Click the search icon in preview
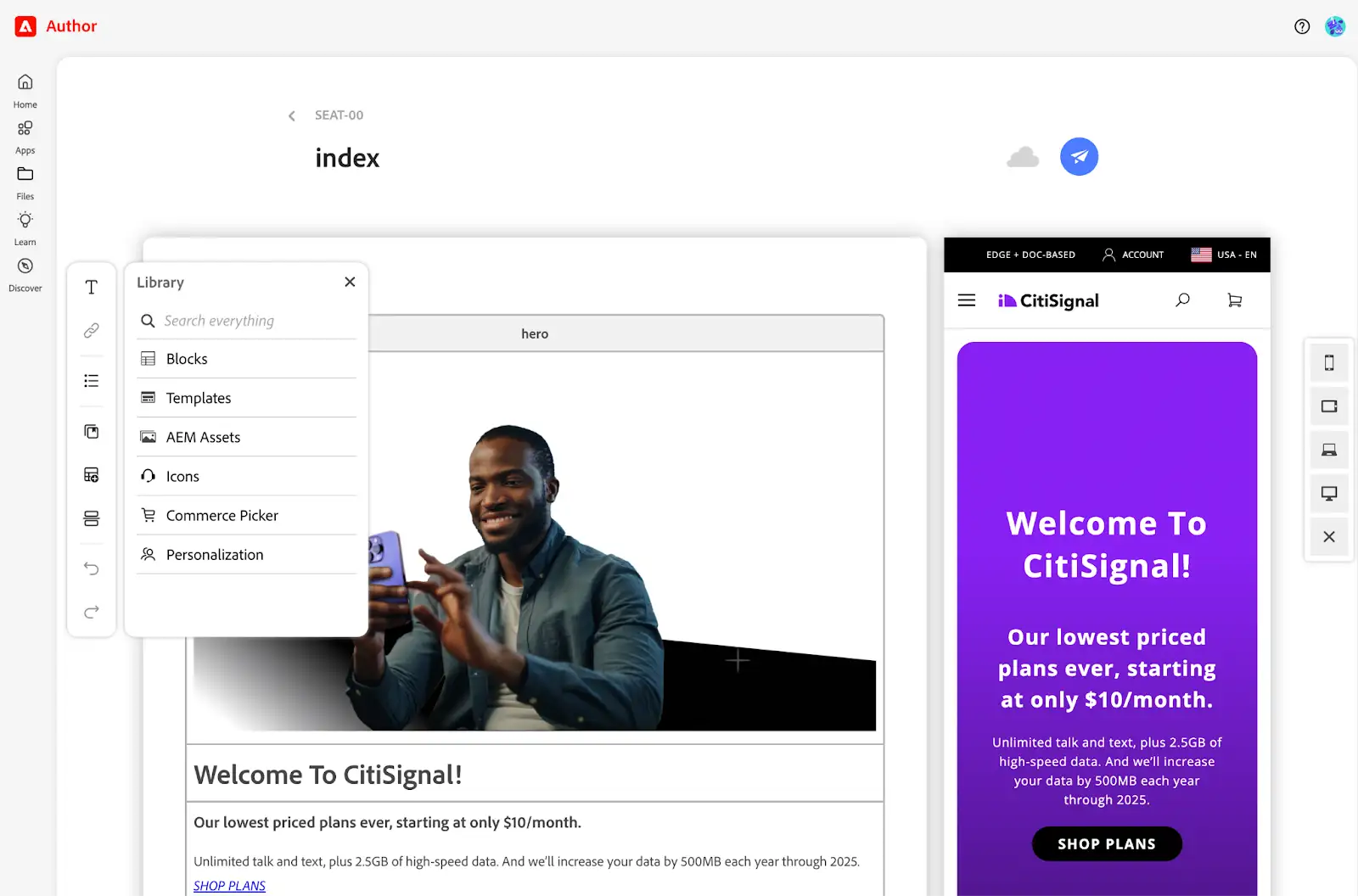This screenshot has width=1358, height=896. 1182,300
